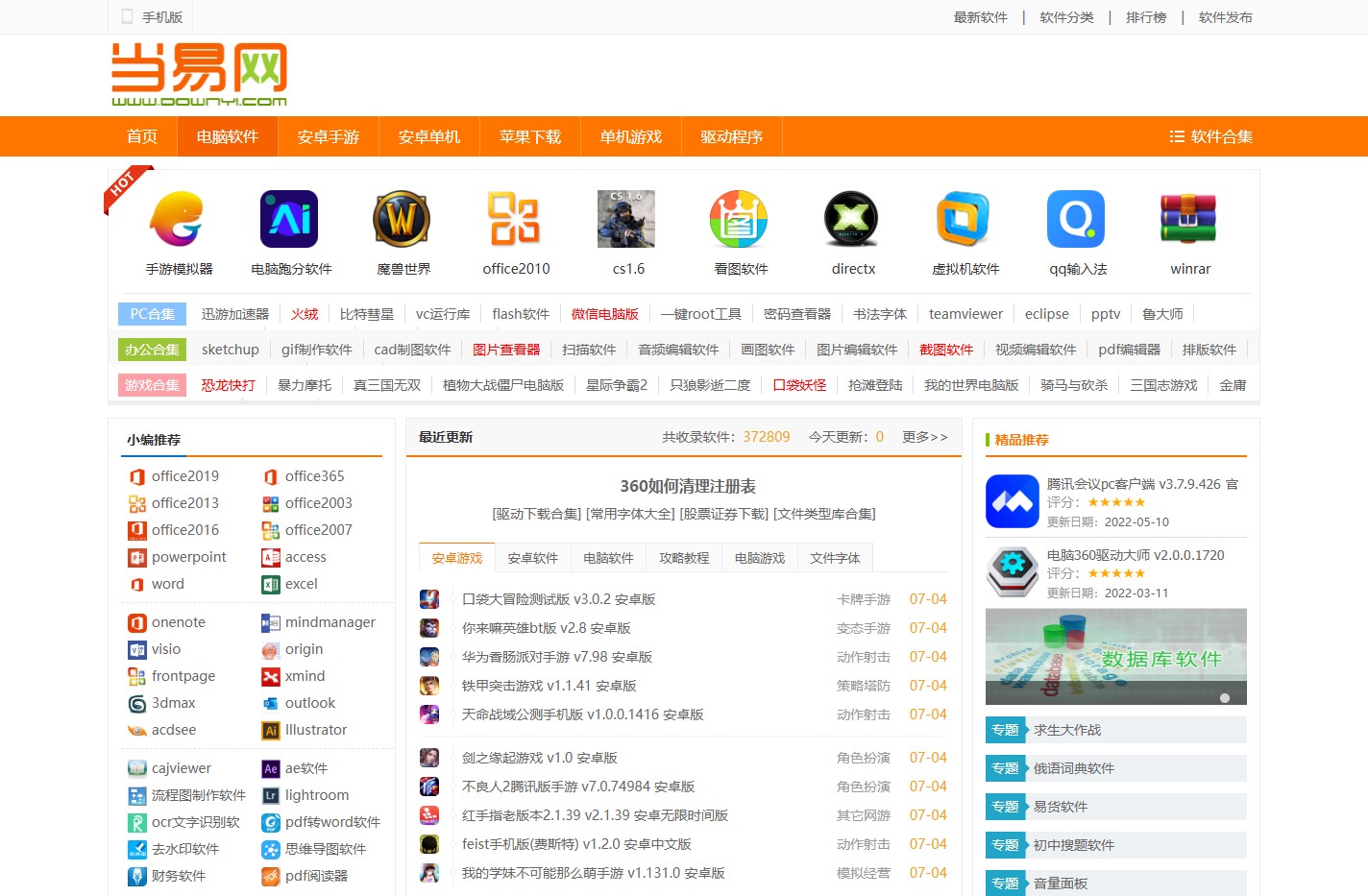Click the onenote icon in sidebar
Viewport: 1368px width, 896px height.
[x=136, y=622]
